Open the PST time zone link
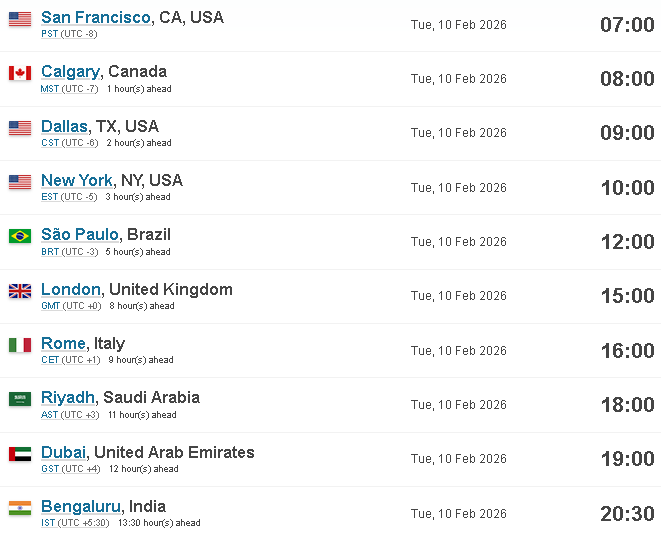The image size is (661, 542). tap(49, 34)
